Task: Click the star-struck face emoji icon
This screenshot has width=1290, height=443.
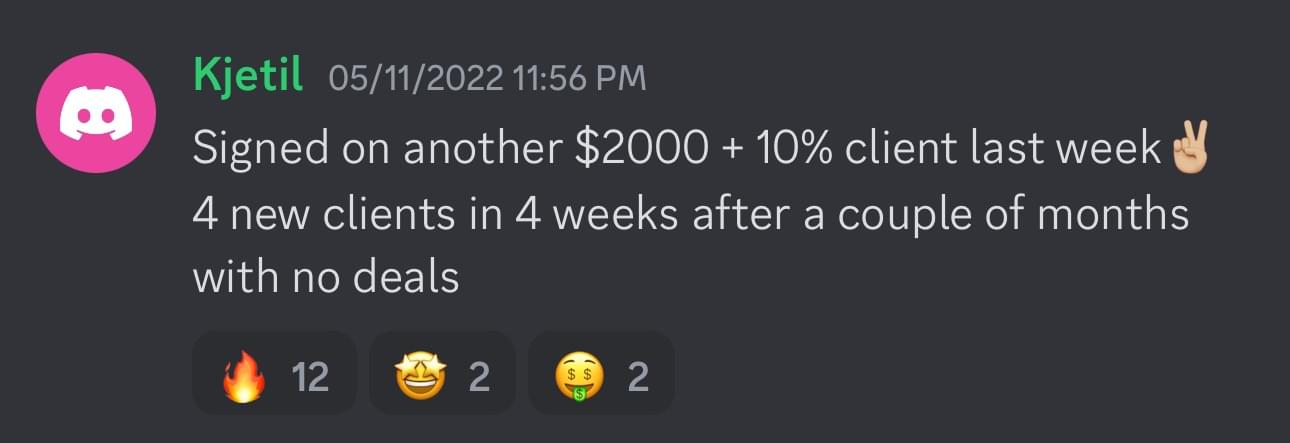Action: [420, 378]
